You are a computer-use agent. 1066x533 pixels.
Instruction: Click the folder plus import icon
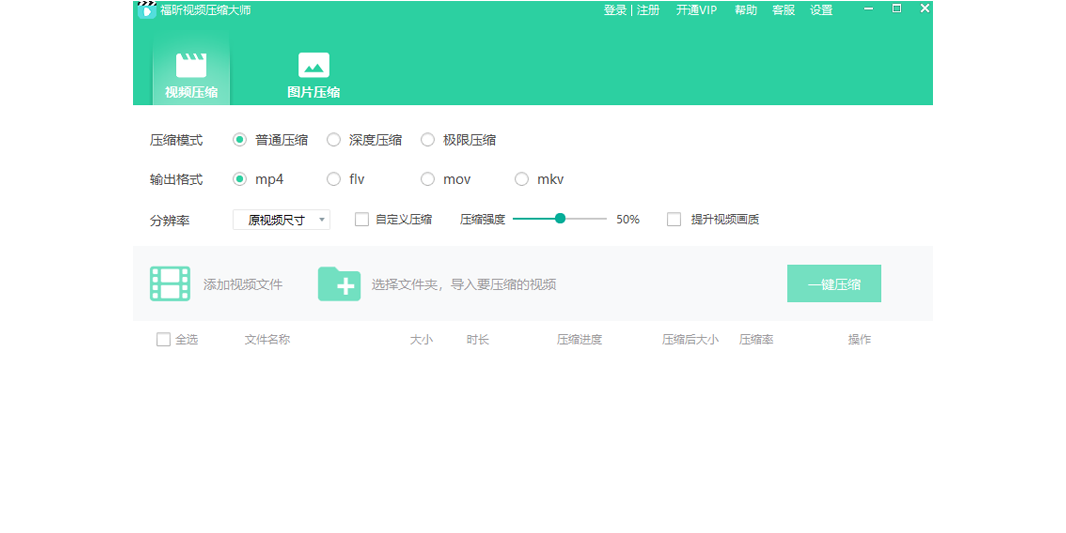coord(339,284)
